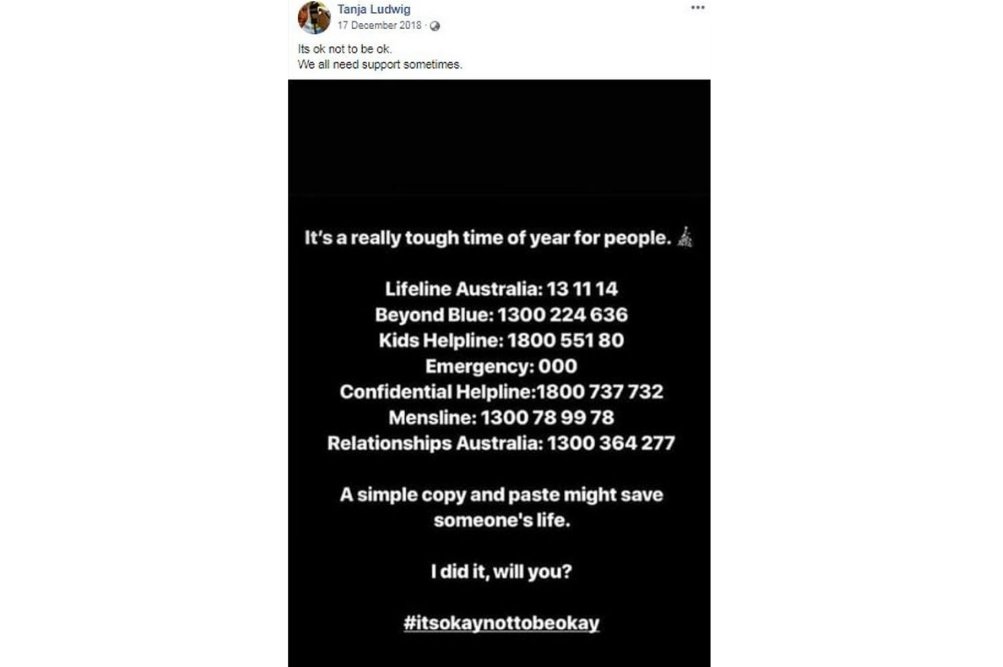Screen dimensions: 1003x667
Task: Click the Confidential Helpline 1800 737 732 line
Action: 502,391
